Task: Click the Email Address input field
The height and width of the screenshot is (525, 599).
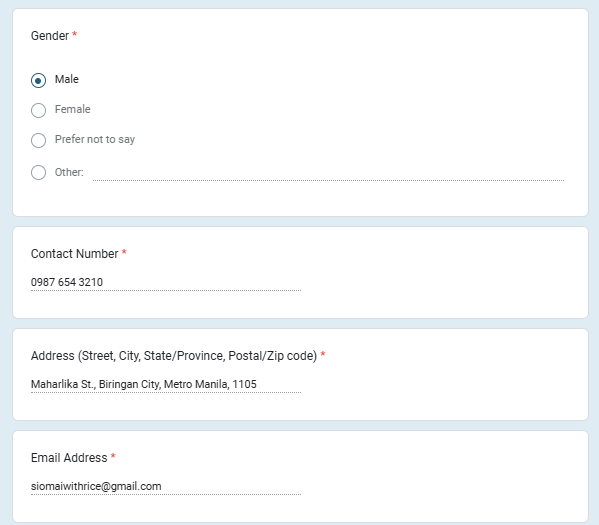Action: tap(166, 486)
